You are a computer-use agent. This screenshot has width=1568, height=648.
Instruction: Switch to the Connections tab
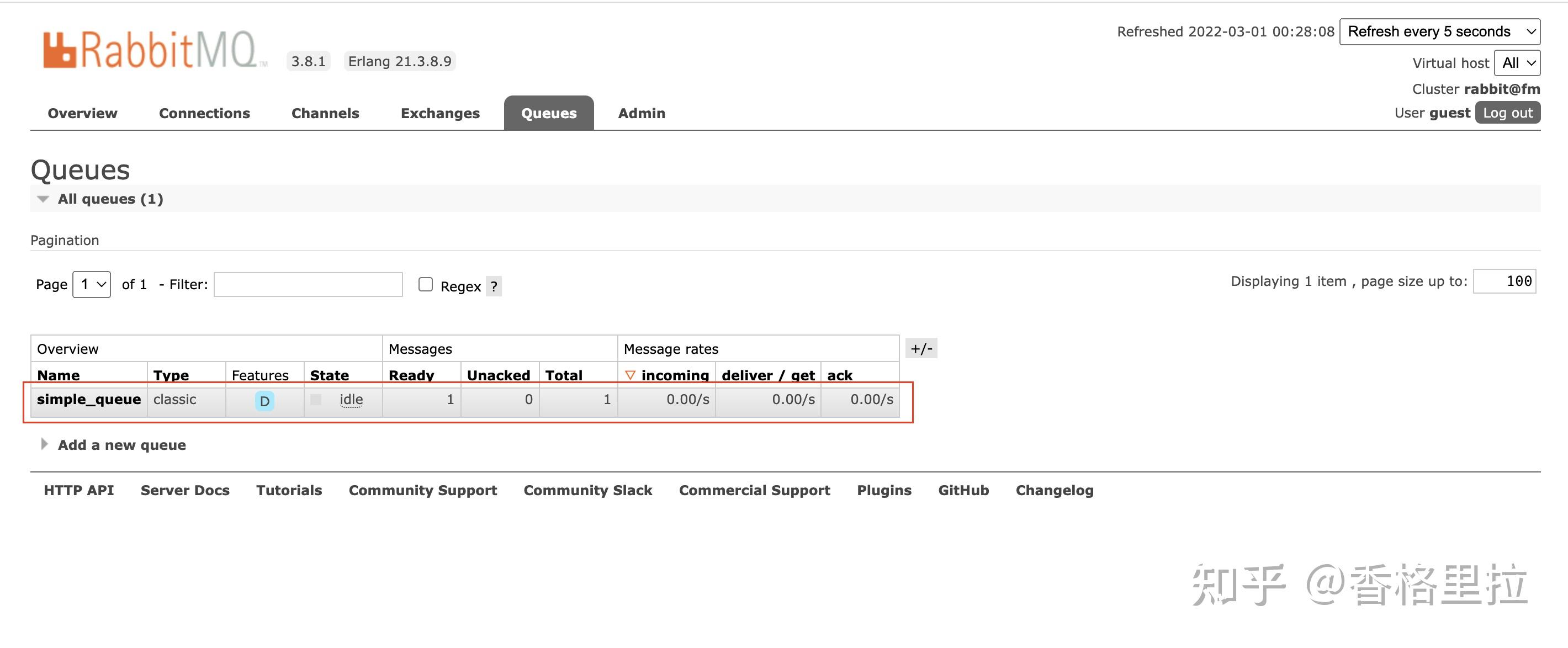pyautogui.click(x=204, y=113)
